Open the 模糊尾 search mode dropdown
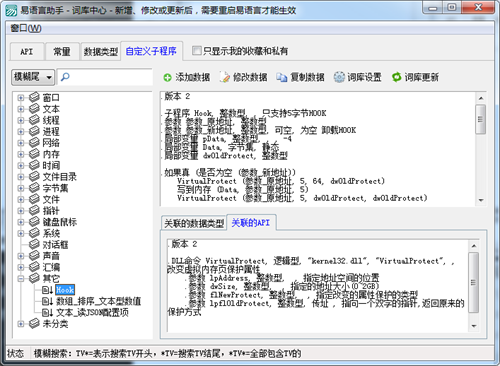Screen dimensions: 500x366 tap(33, 77)
